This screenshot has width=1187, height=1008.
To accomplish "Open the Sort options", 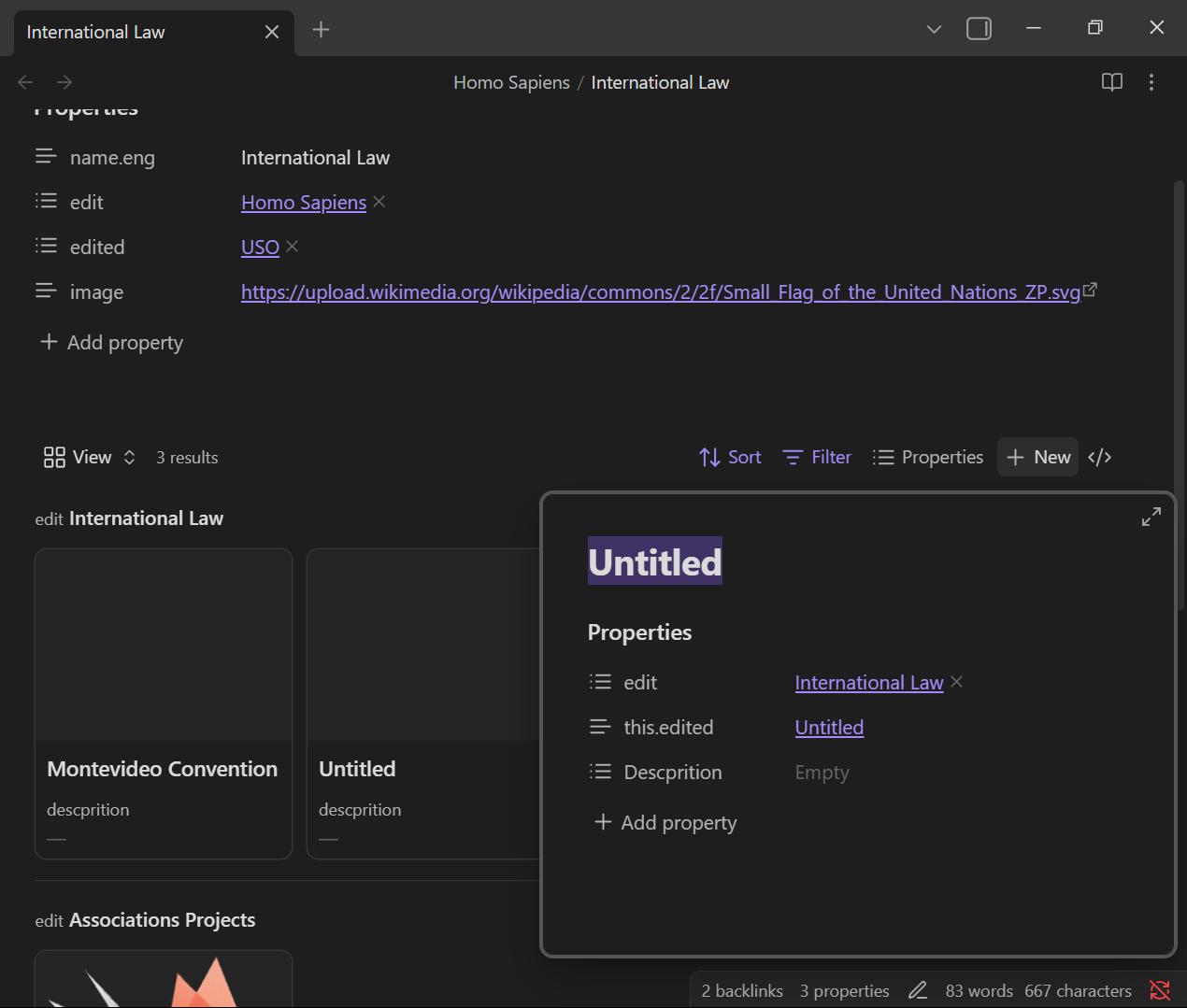I will click(x=730, y=457).
